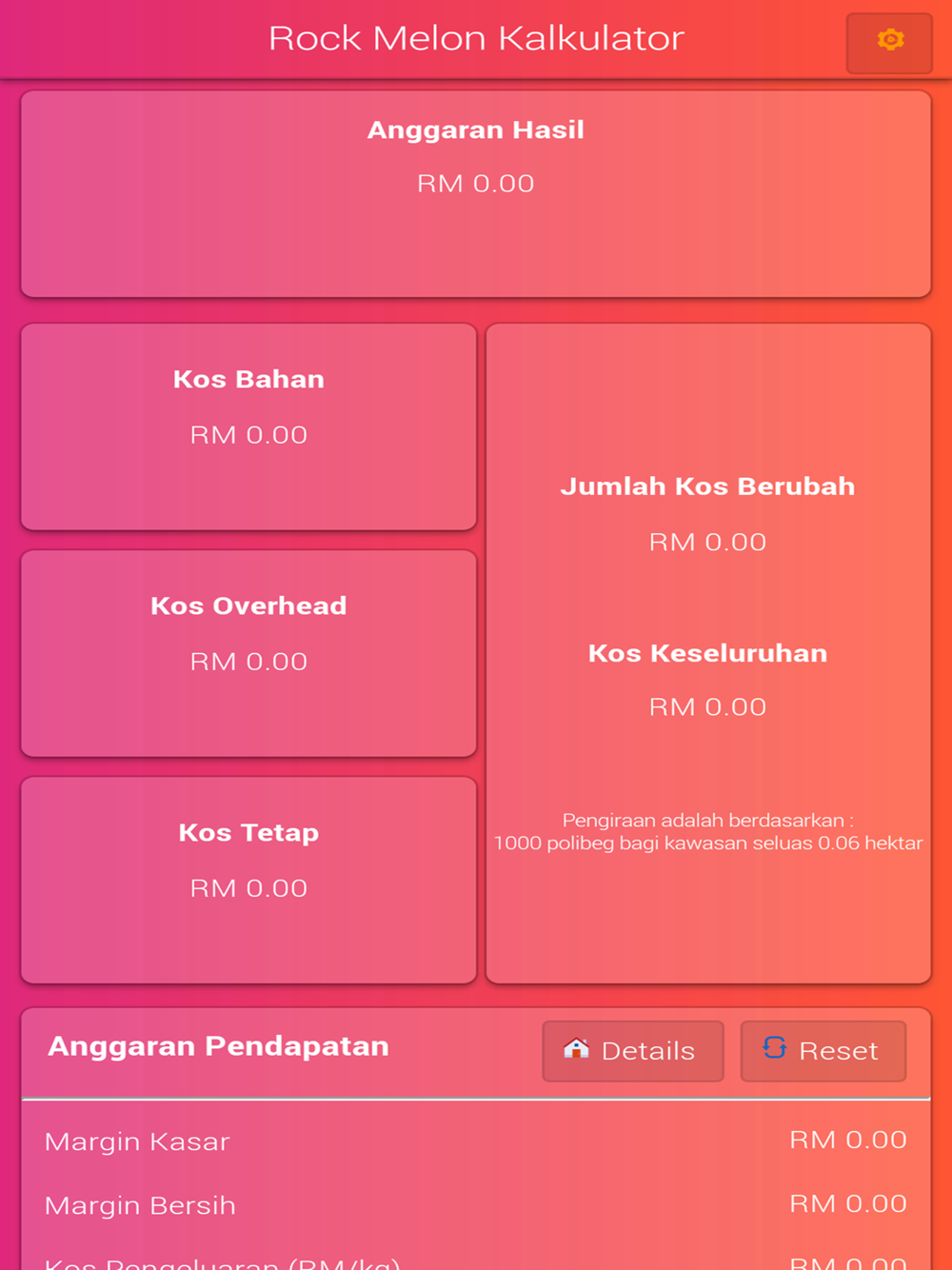Click the Rock Melon Kalkulator title
The height and width of the screenshot is (1270, 952).
pyautogui.click(x=476, y=38)
